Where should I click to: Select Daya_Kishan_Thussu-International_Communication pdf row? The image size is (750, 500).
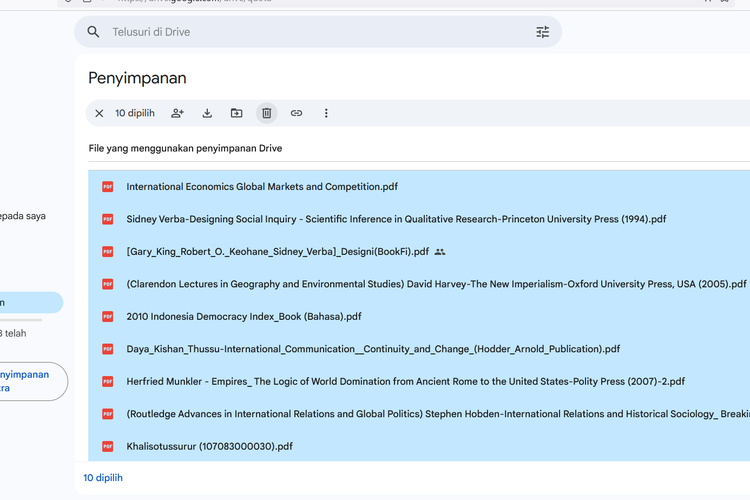pos(419,349)
